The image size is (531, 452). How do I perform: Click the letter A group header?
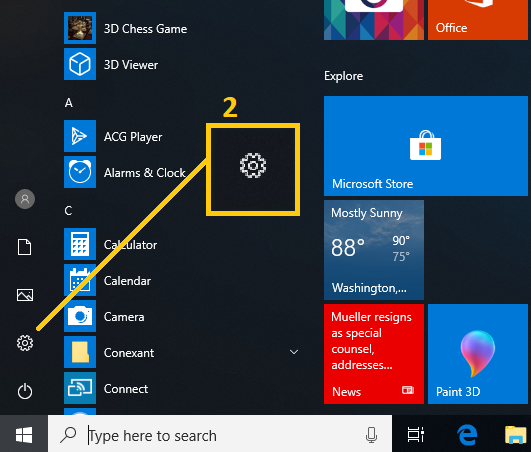[69, 103]
